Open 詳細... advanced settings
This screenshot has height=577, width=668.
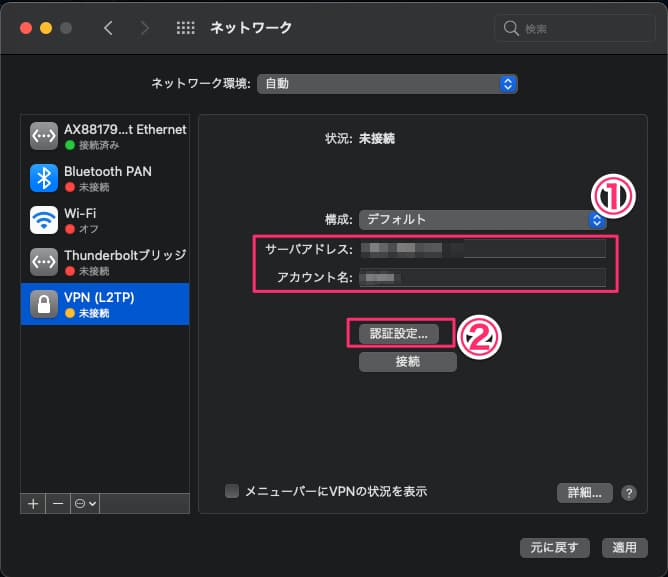point(584,492)
